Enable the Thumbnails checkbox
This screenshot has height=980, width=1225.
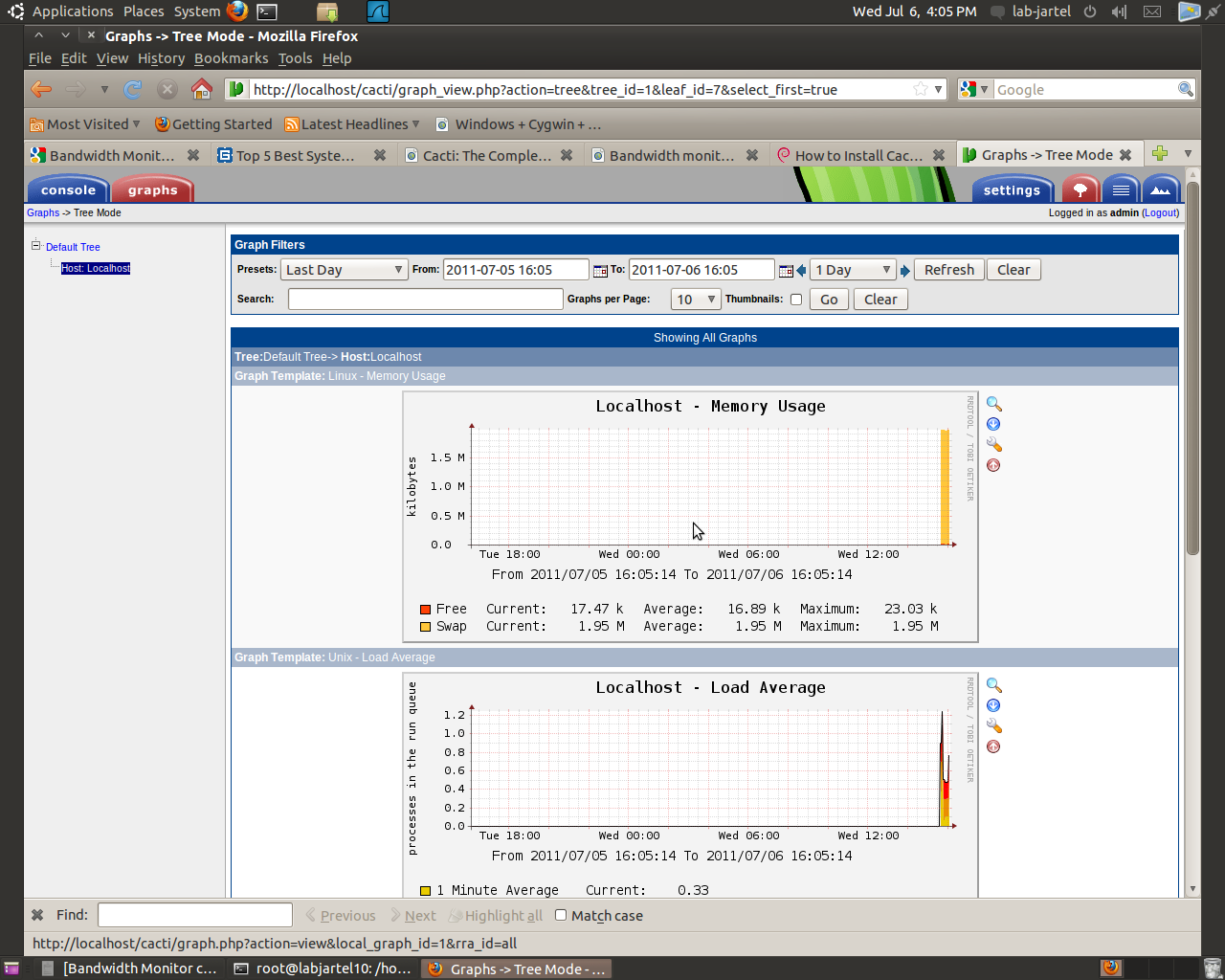(795, 299)
